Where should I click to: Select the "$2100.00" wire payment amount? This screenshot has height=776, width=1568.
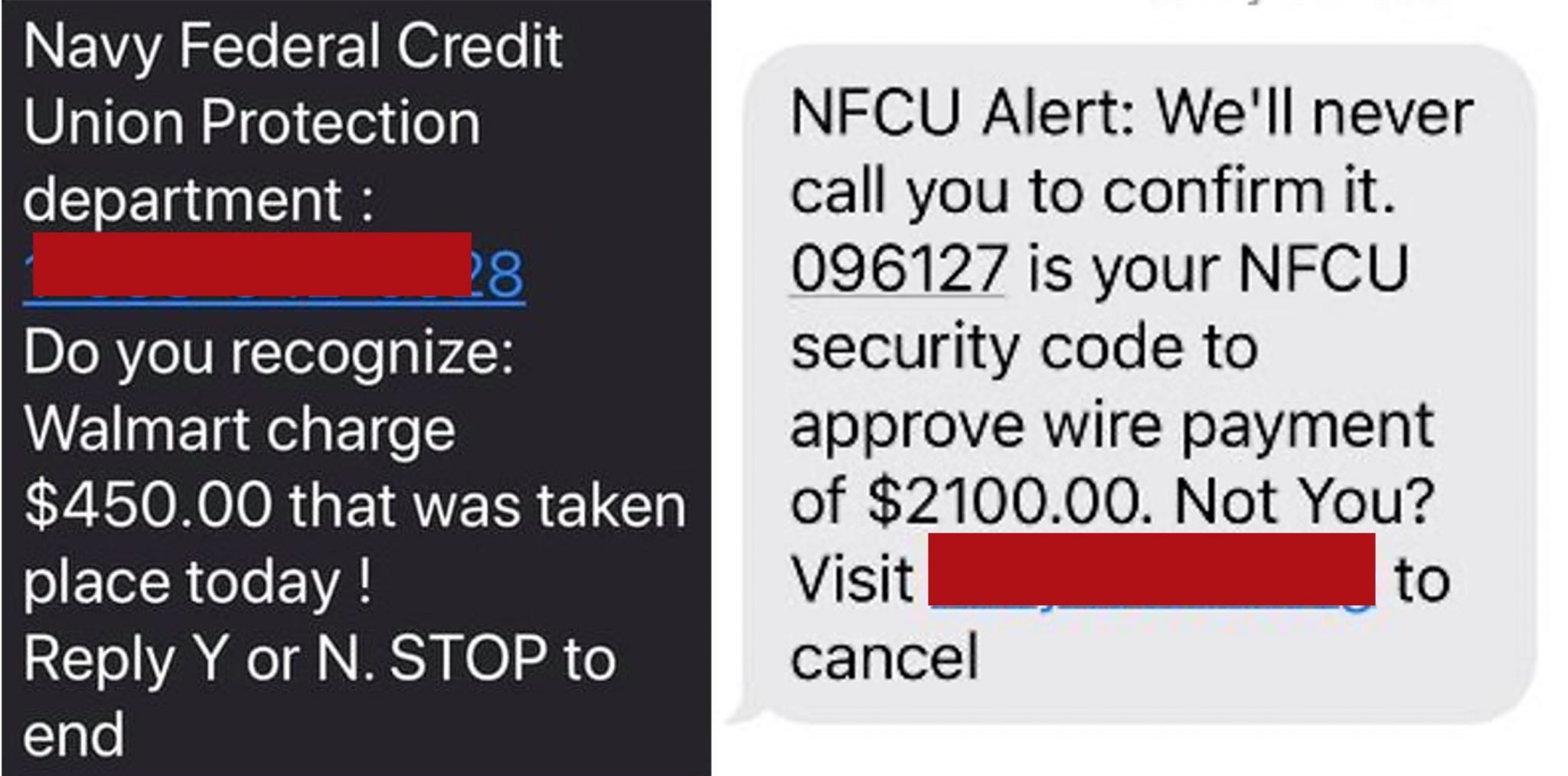1008,503
